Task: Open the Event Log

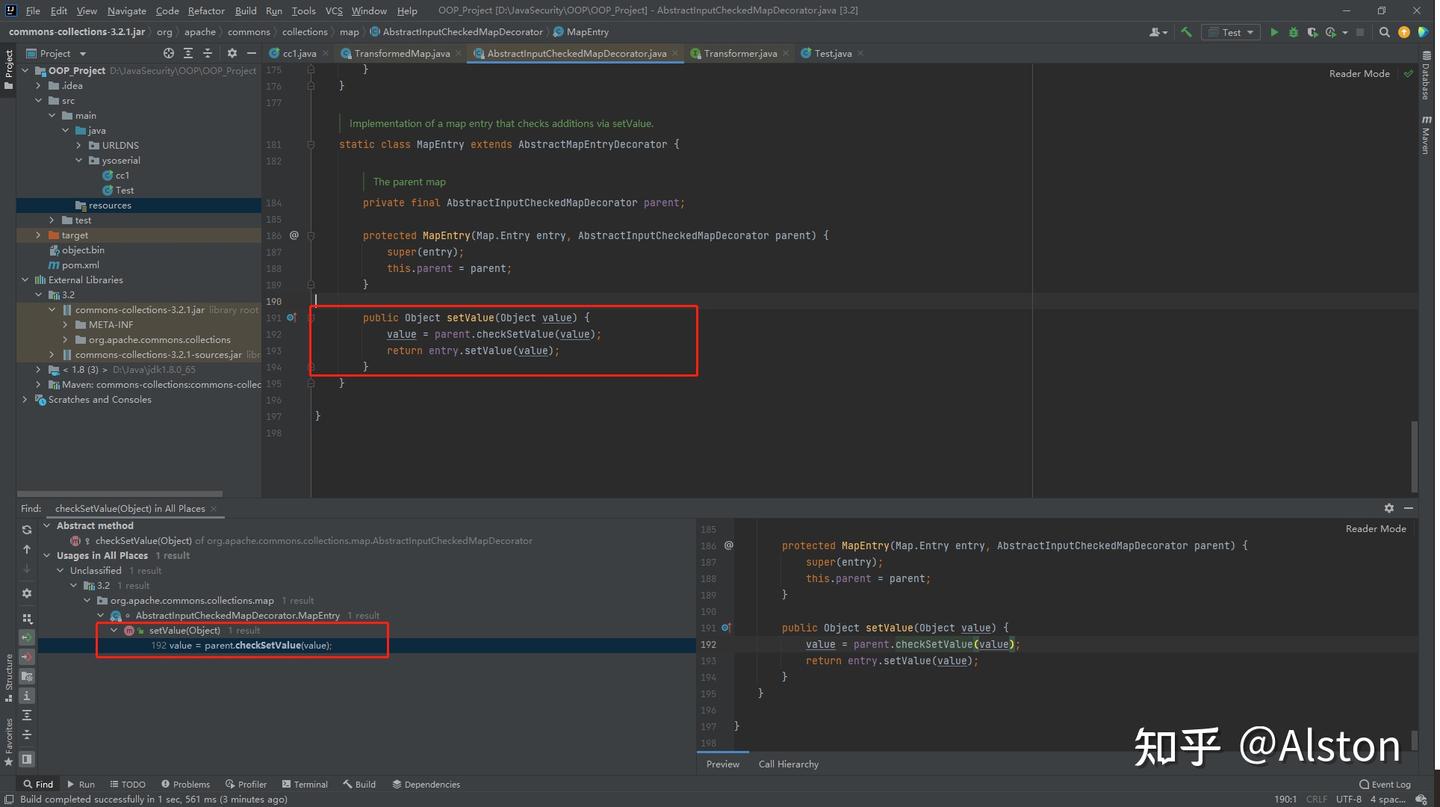Action: point(1385,785)
